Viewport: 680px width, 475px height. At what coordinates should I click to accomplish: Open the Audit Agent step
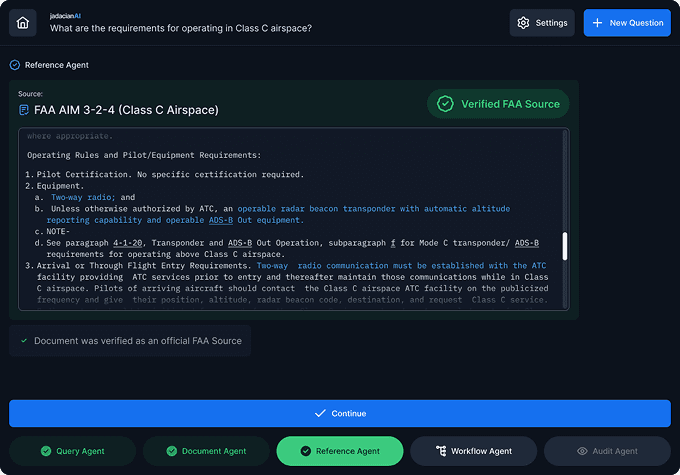click(x=607, y=451)
